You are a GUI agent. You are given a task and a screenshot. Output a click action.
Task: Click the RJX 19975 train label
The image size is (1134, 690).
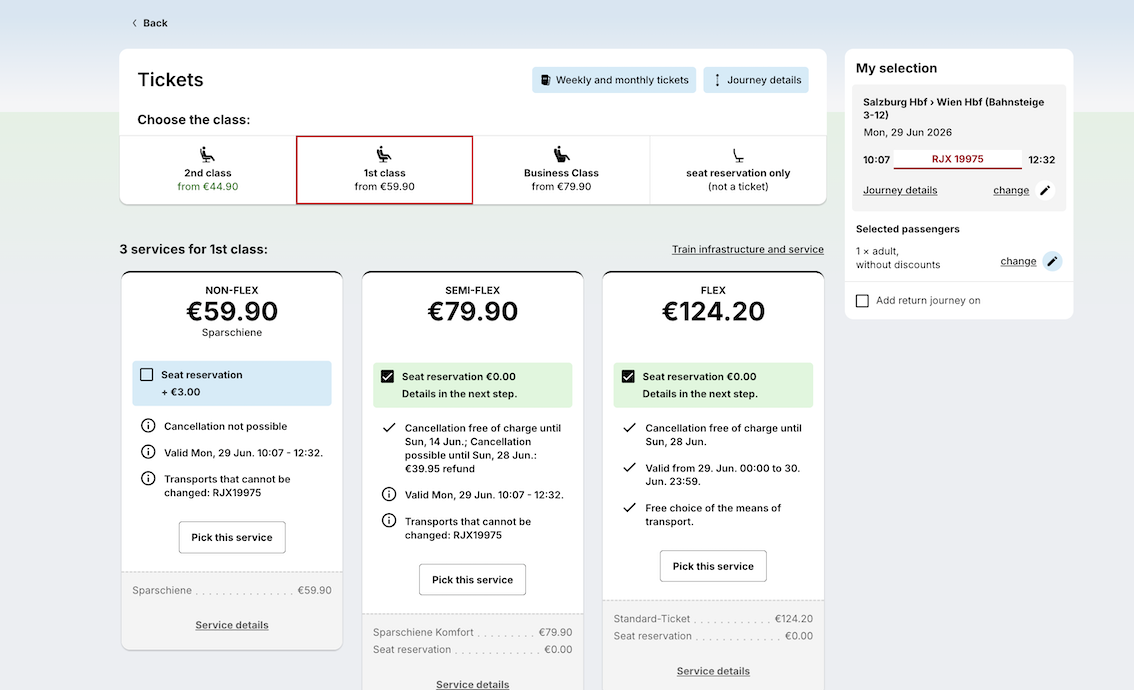[x=958, y=159]
